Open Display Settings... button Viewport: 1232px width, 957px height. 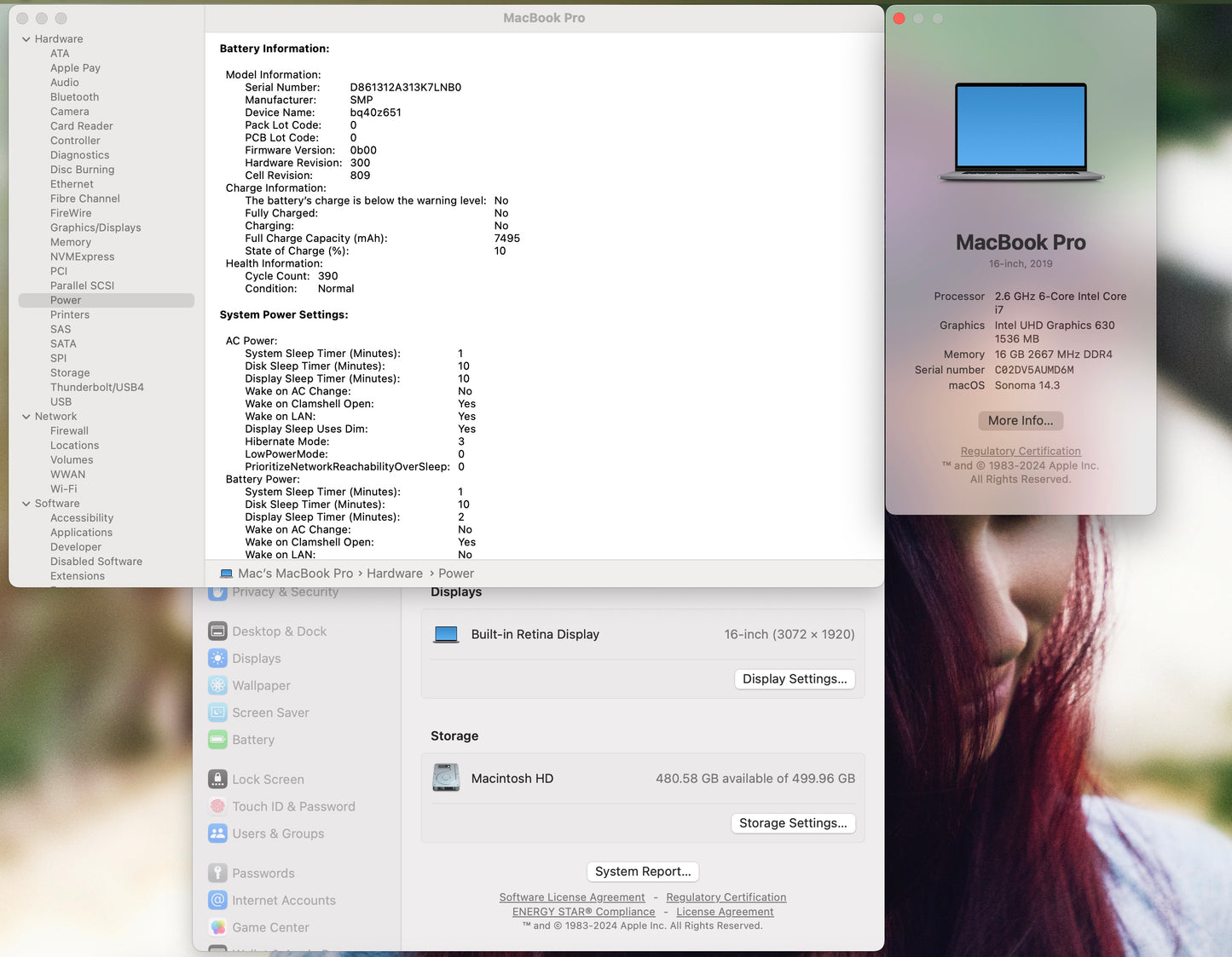point(794,679)
